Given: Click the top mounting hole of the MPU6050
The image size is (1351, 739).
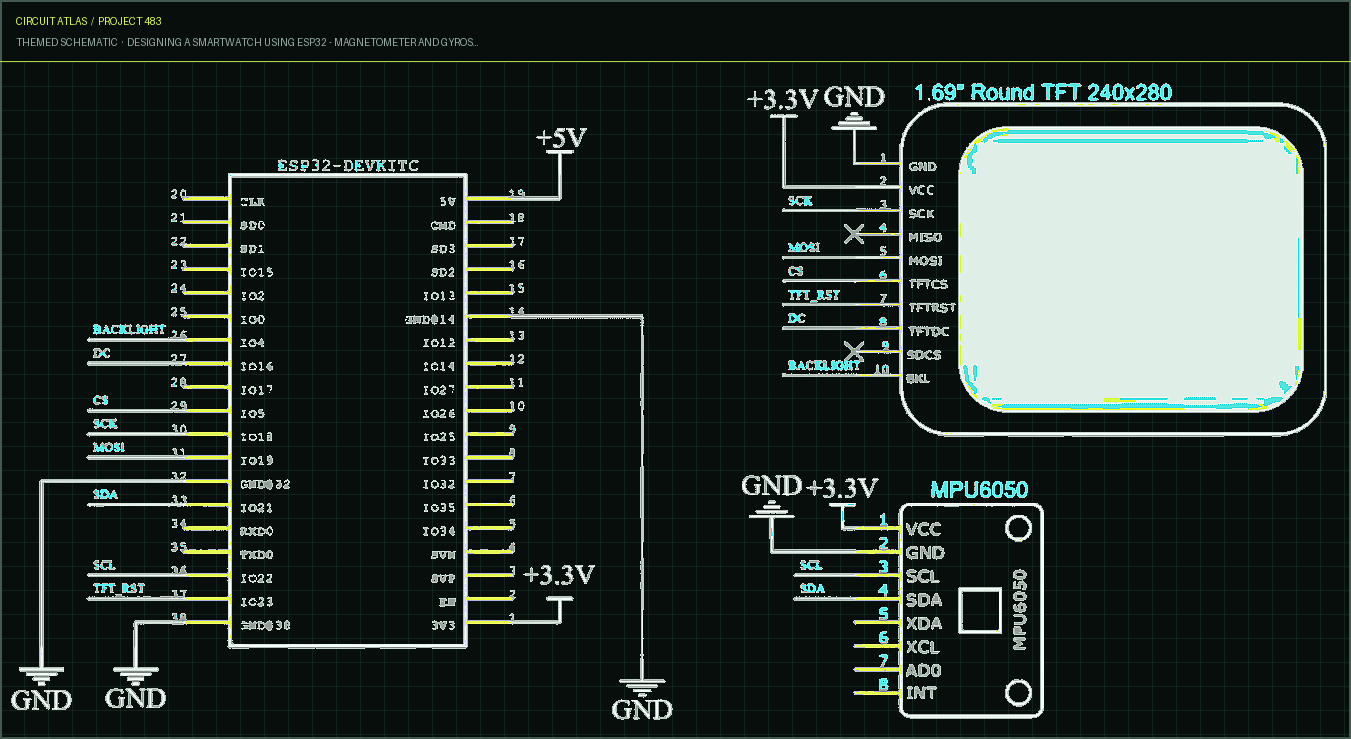Looking at the screenshot, I should click(x=1018, y=527).
